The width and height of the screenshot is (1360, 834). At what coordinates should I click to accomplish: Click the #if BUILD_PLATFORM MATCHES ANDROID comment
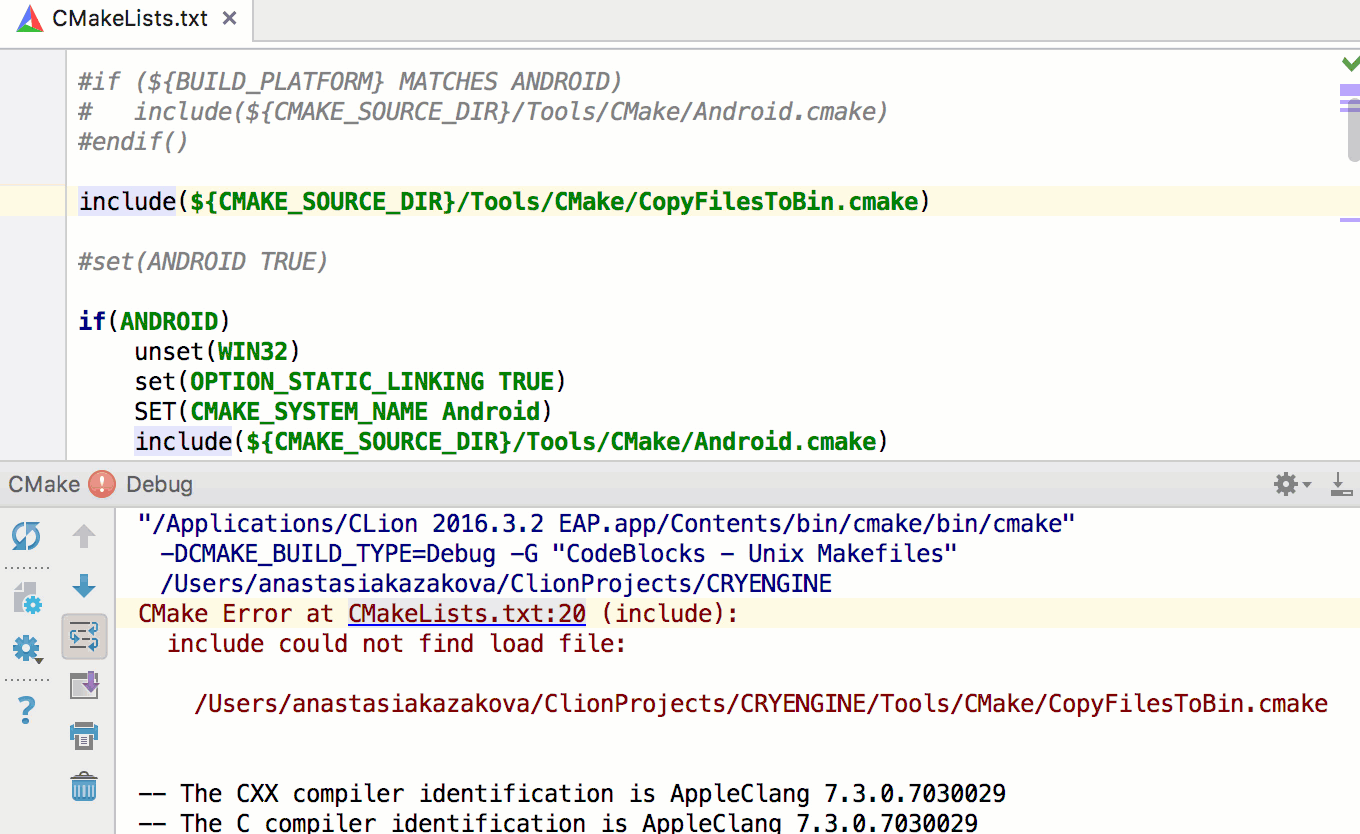350,82
